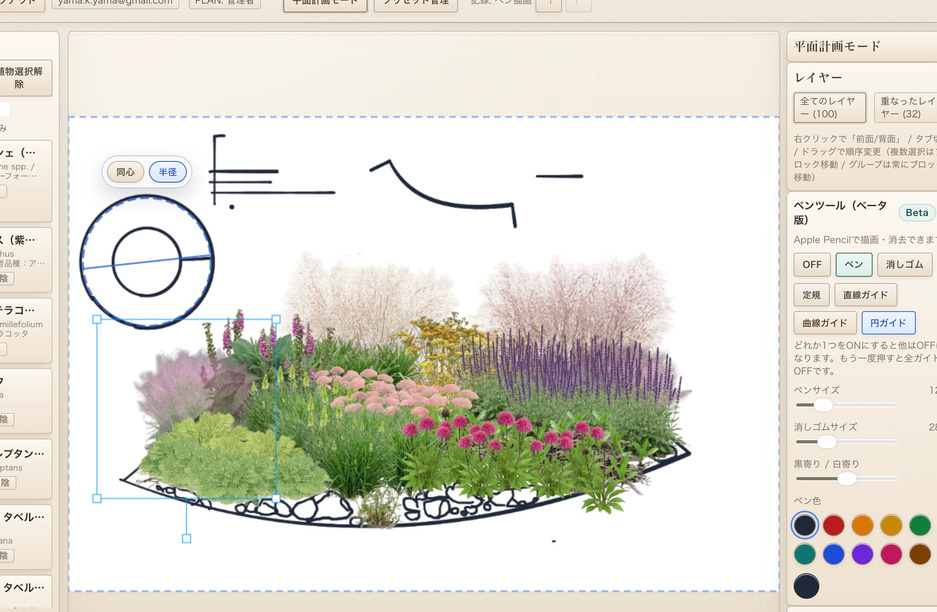Enable the straight line guide (直線ガイド)
This screenshot has width=937, height=612.
pos(866,295)
